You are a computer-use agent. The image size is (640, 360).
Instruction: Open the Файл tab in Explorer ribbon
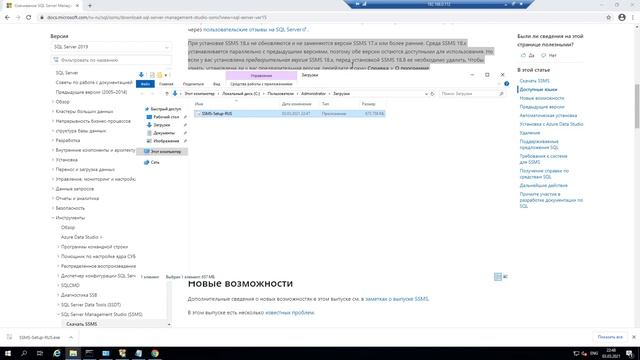coord(145,84)
